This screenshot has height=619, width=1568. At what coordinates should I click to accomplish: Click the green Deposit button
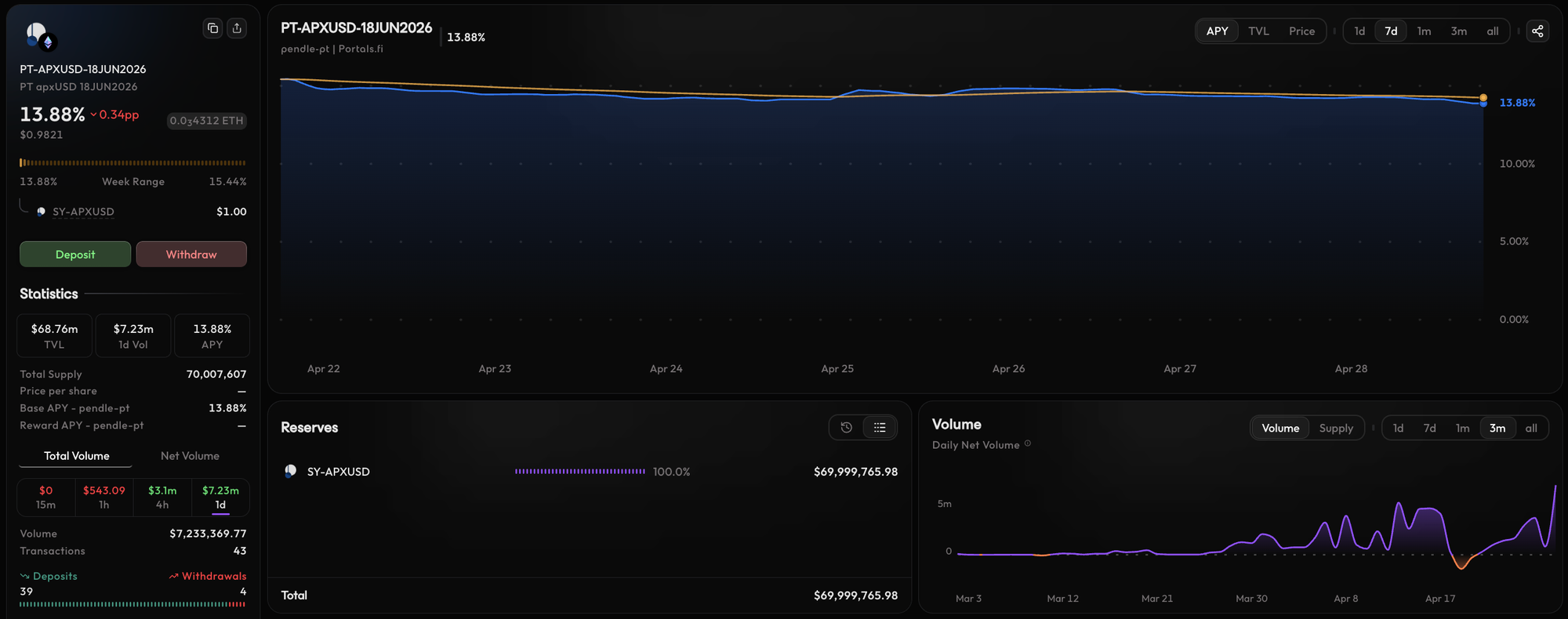(75, 254)
